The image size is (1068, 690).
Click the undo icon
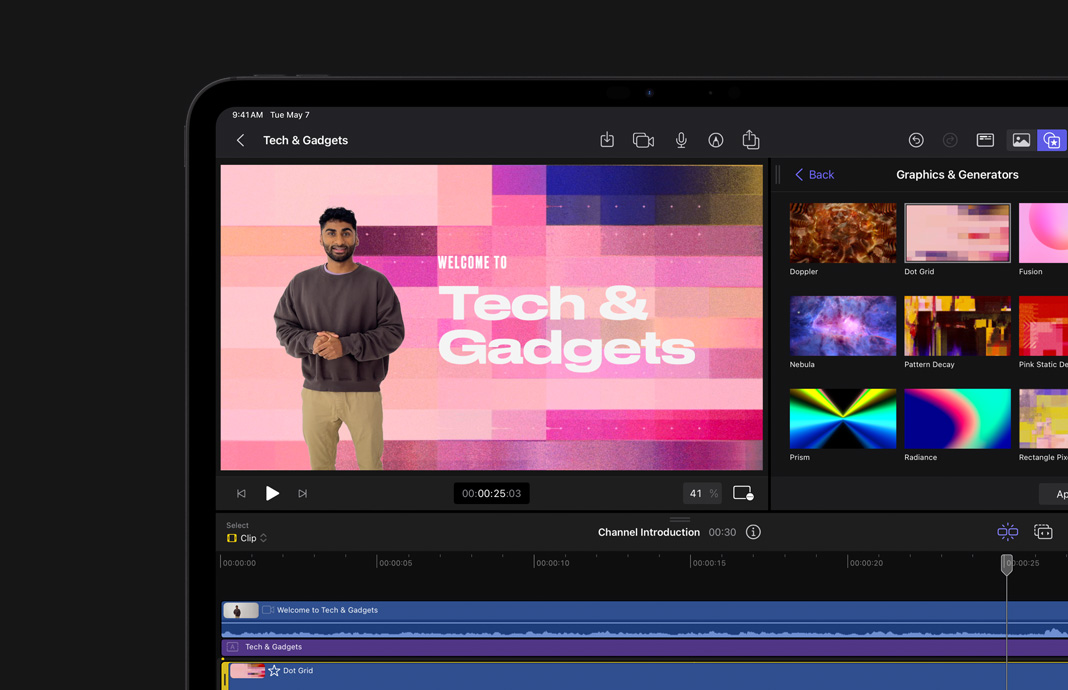pyautogui.click(x=916, y=140)
